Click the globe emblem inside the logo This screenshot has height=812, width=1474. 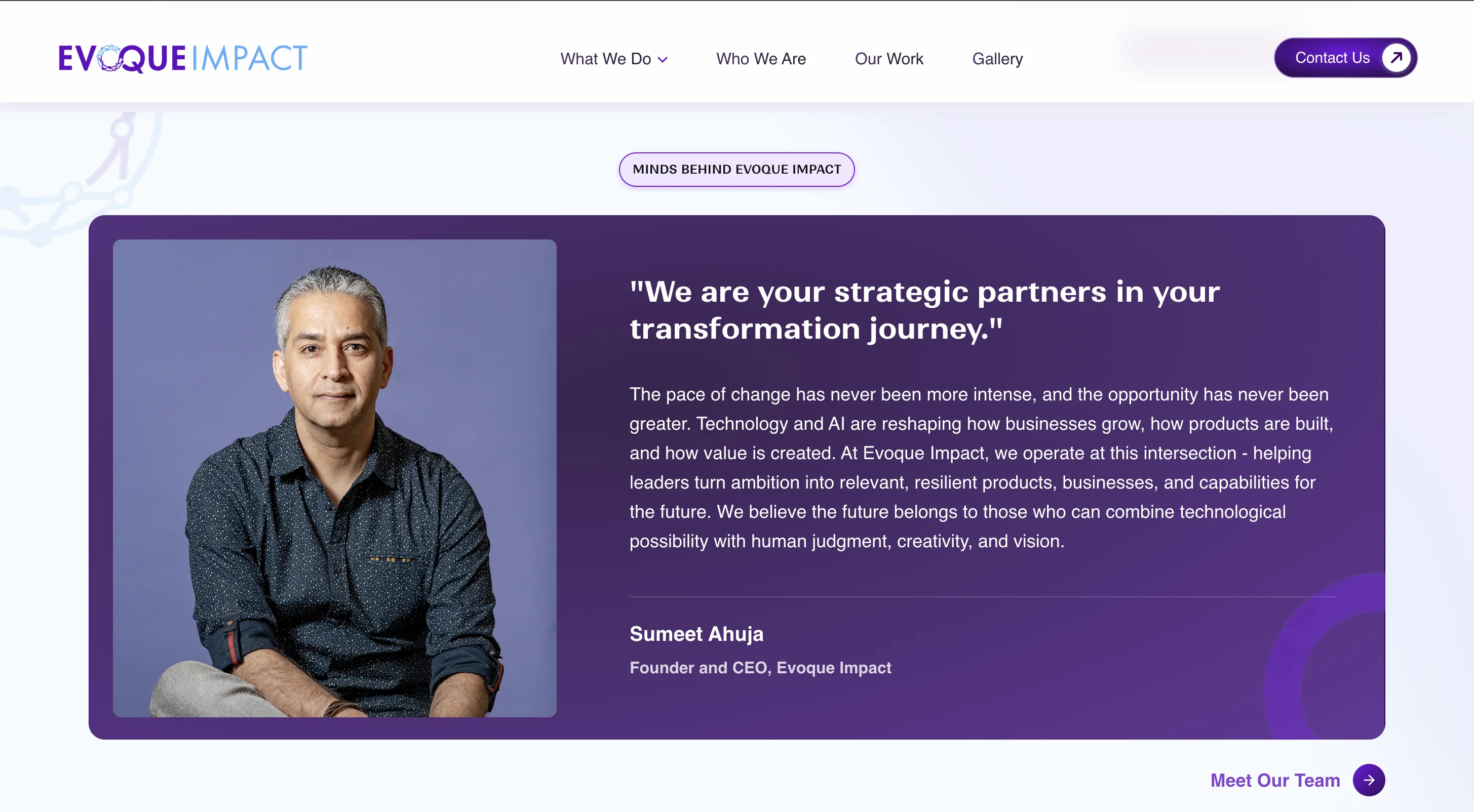pos(110,58)
